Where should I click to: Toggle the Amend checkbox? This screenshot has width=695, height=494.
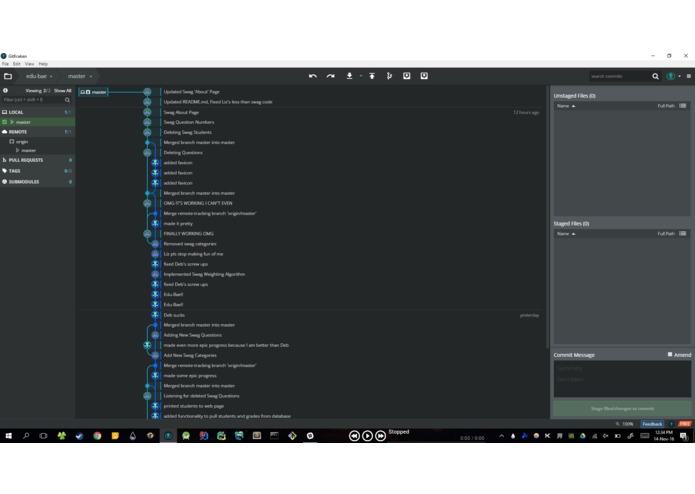[670, 354]
